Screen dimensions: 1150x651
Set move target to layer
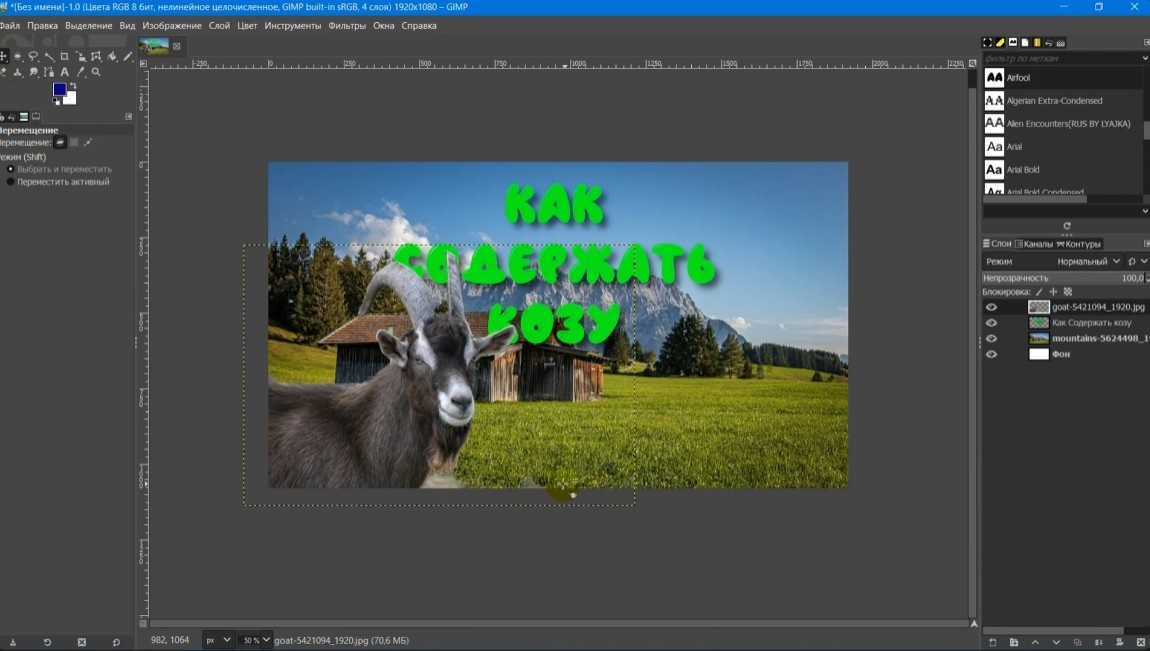59,142
